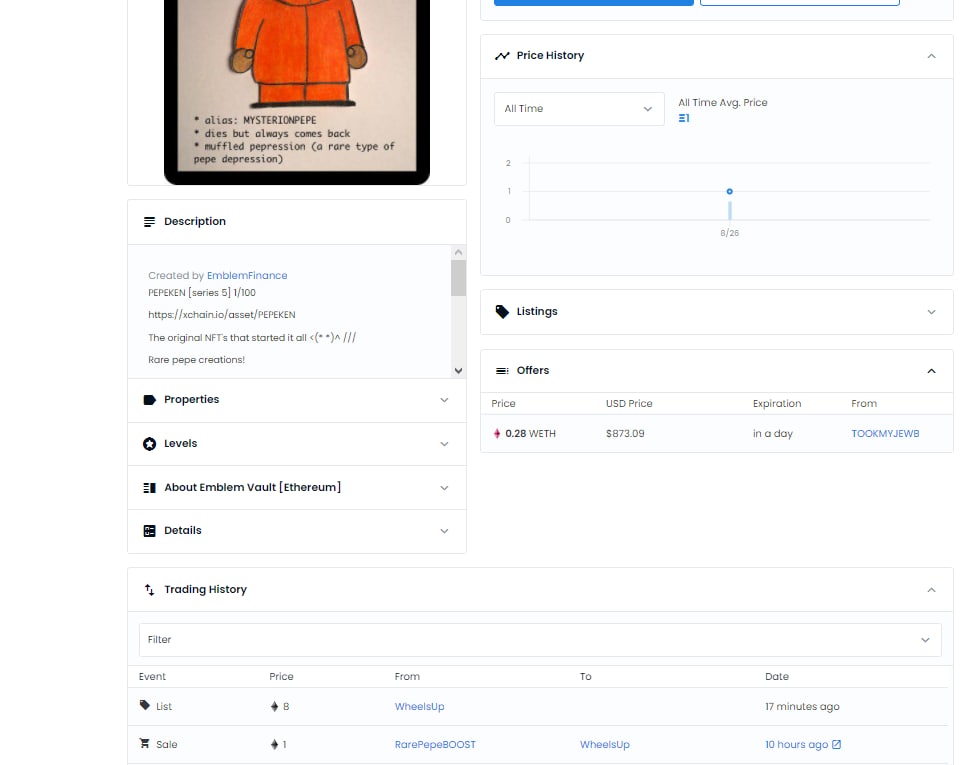Click the avg price Ethereum symbol
966x765 pixels.
(x=681, y=118)
